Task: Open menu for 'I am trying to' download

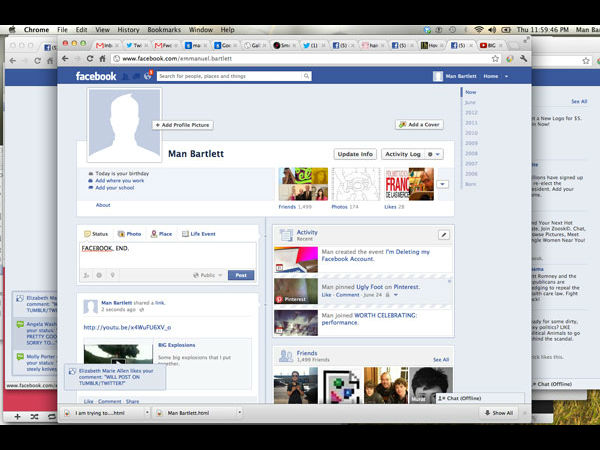Action: point(147,412)
